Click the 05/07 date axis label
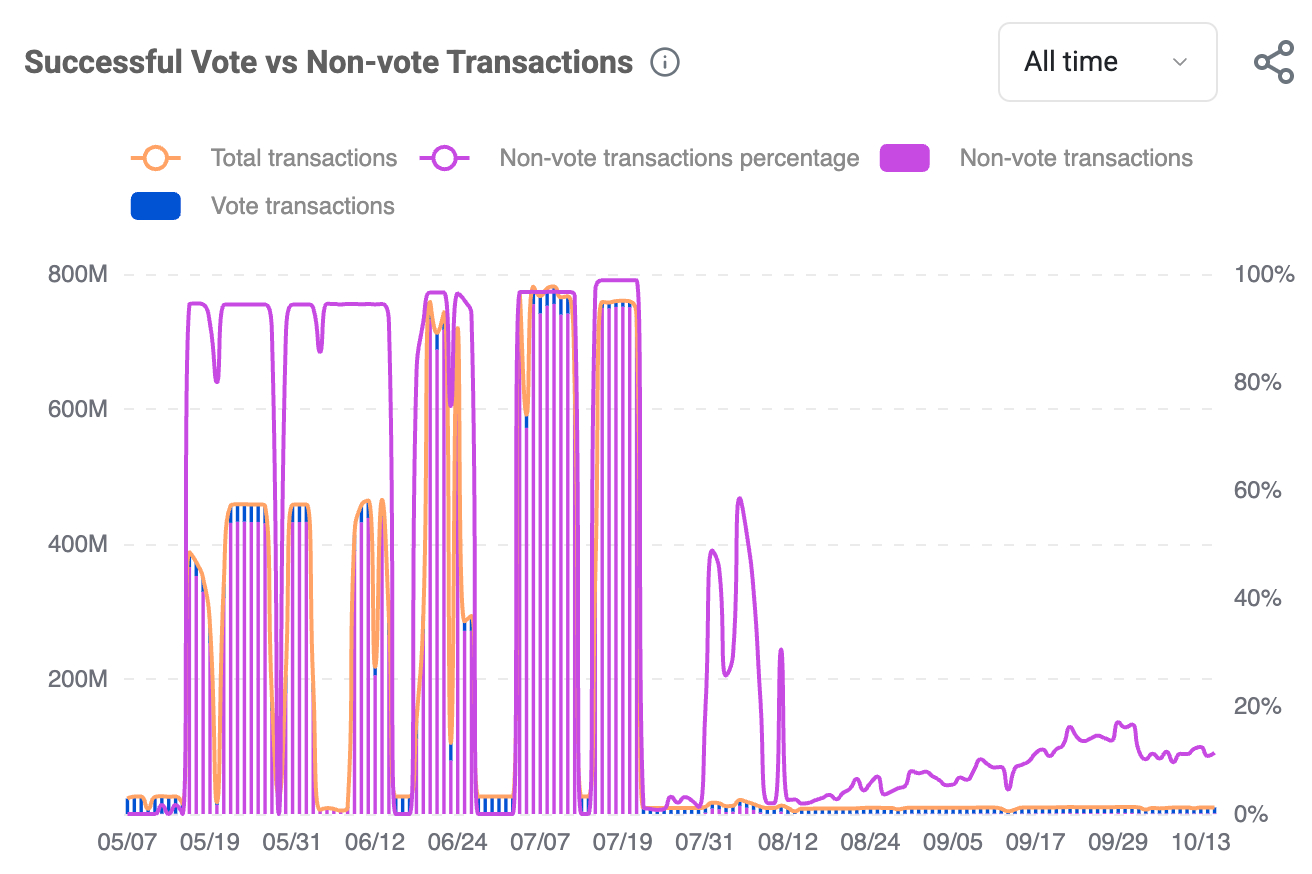 (127, 842)
